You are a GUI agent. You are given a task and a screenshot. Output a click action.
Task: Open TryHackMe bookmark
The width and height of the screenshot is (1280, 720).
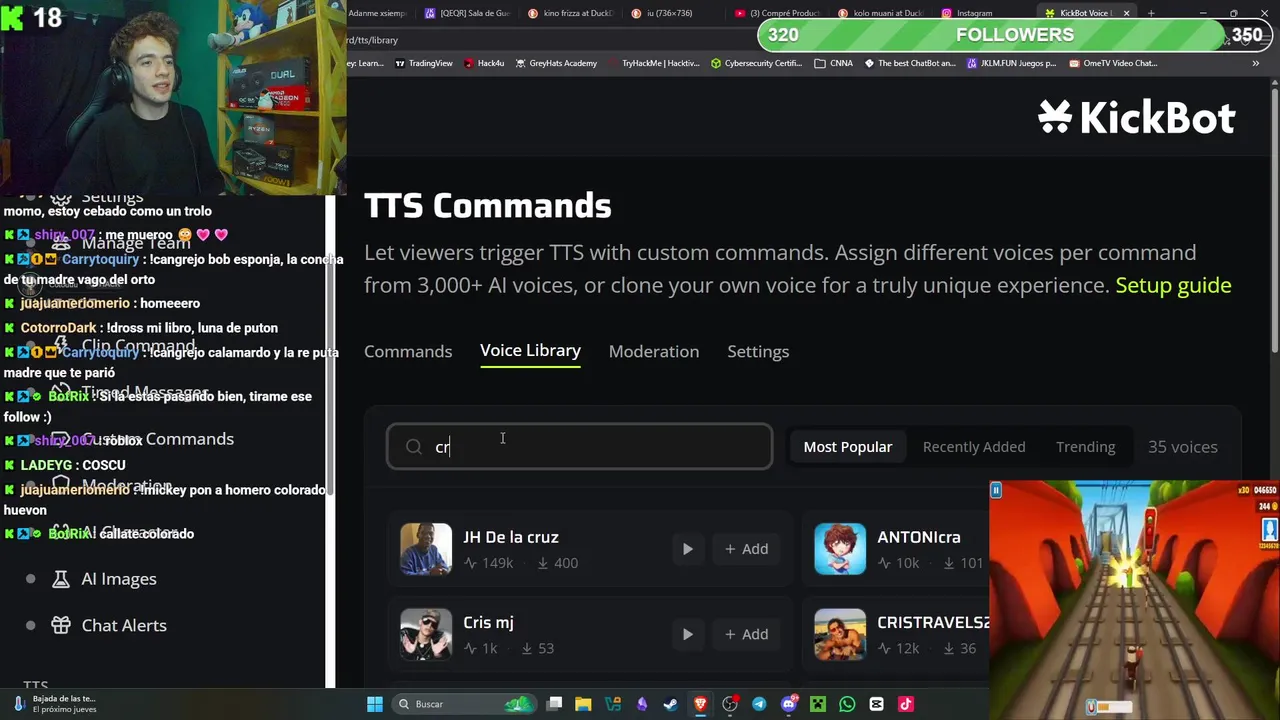click(653, 63)
